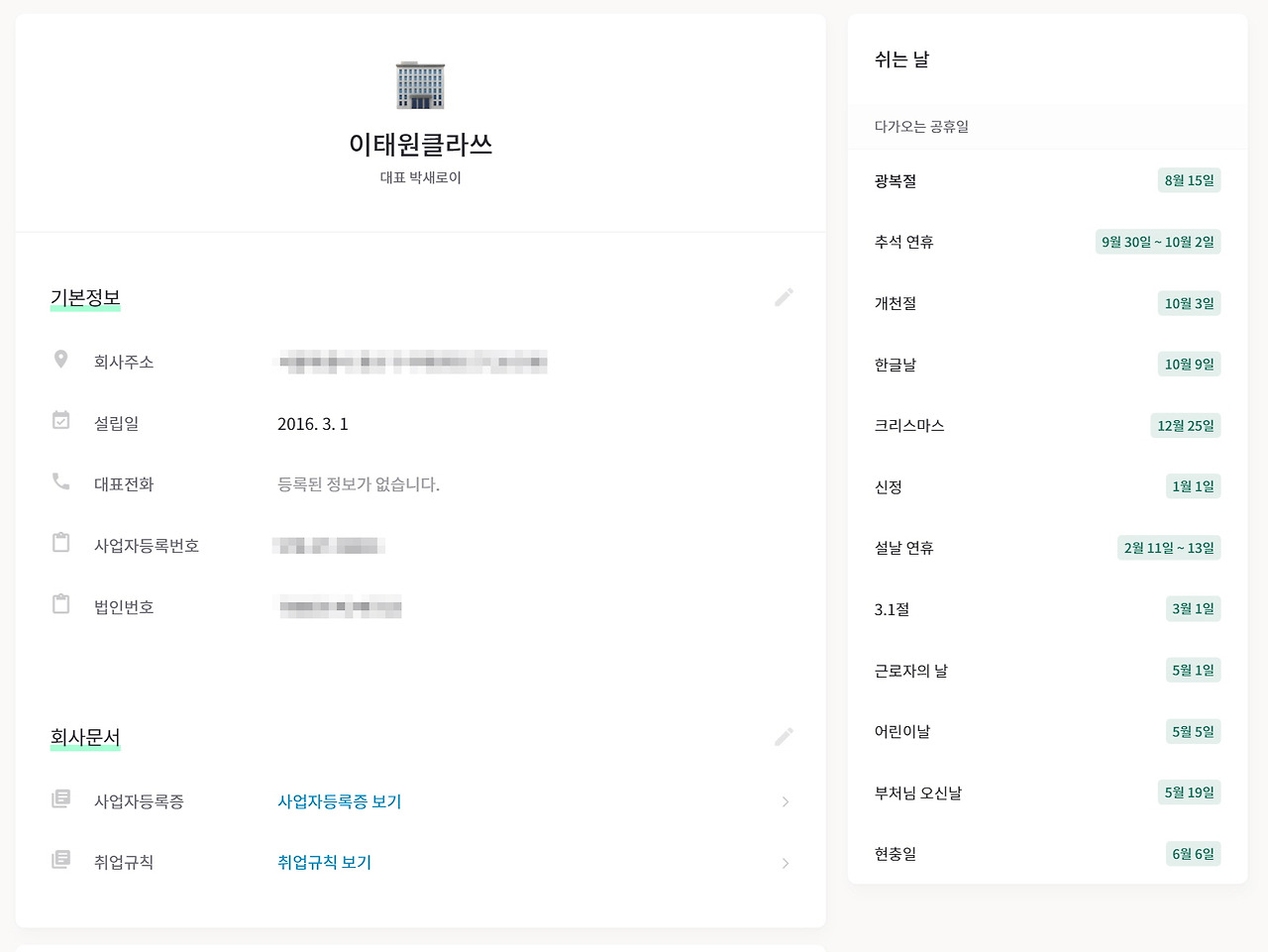Screen dimensions: 1268x952
Task: Expand the 사업자등록증 row chevron
Action: 785,801
